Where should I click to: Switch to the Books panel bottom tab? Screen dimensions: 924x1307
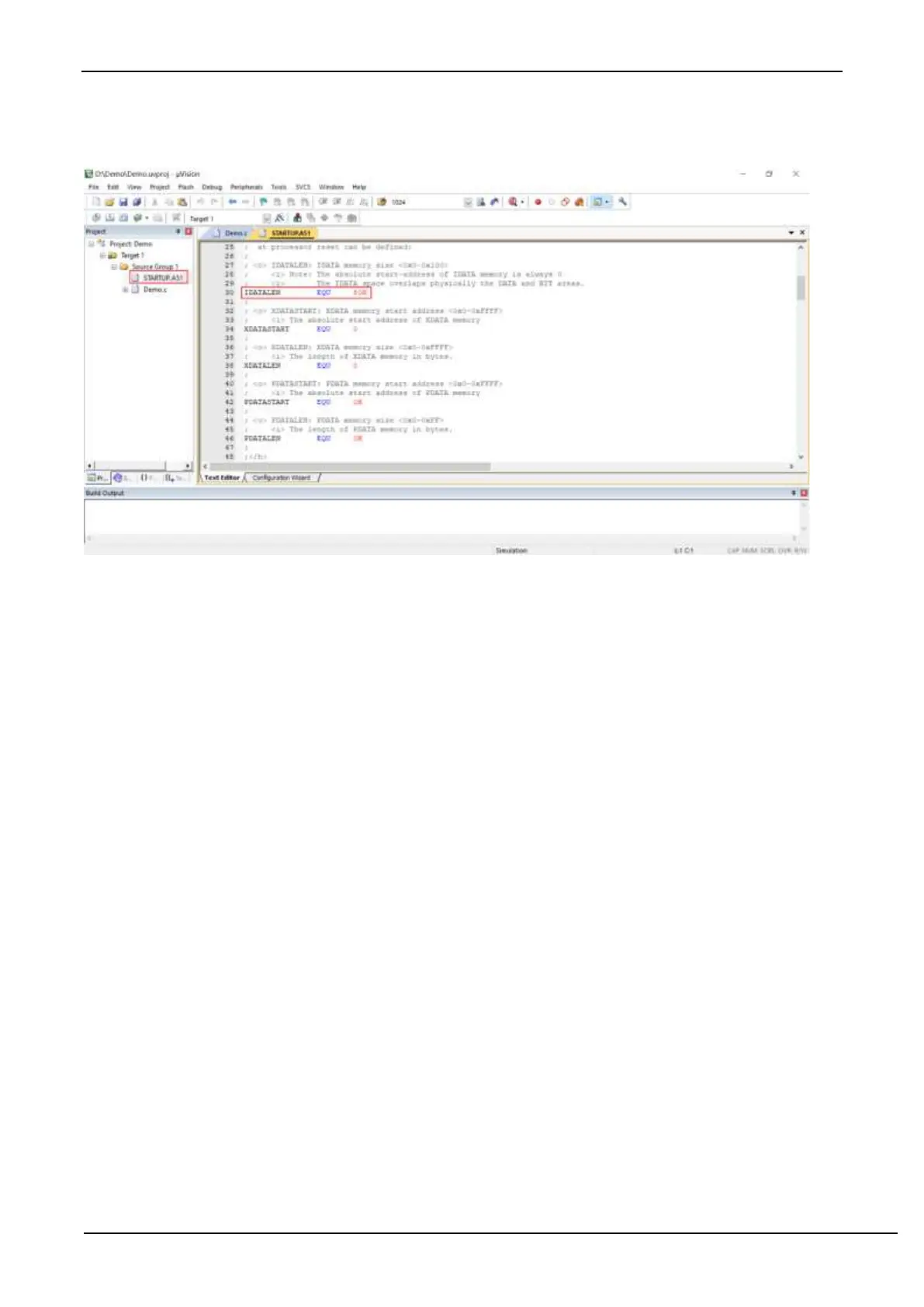(123, 478)
